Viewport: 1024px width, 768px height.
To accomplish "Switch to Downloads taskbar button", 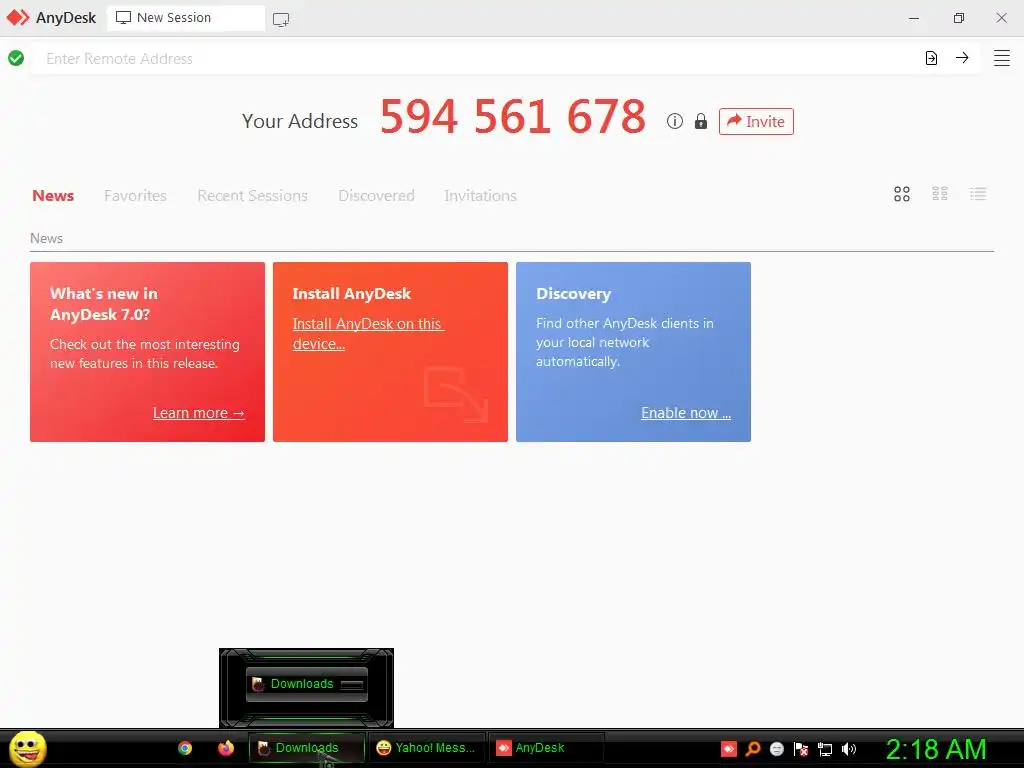I will click(x=306, y=748).
